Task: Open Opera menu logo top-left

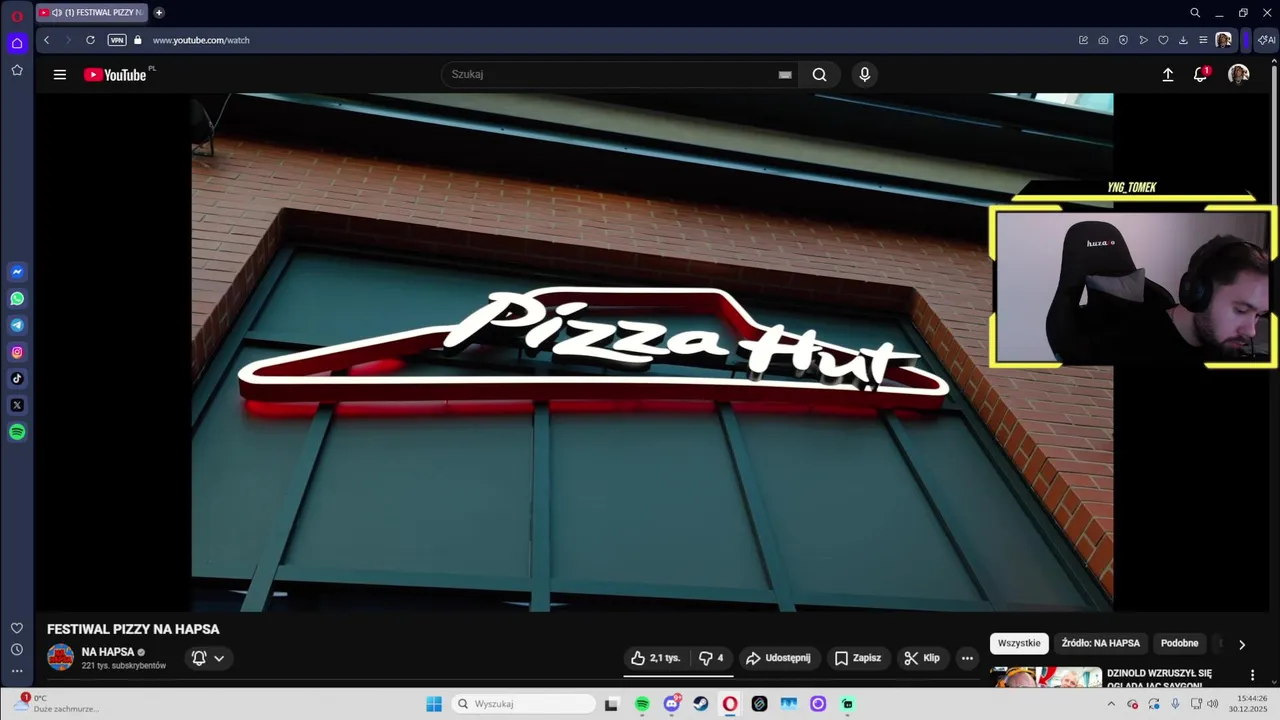Action: click(x=17, y=15)
